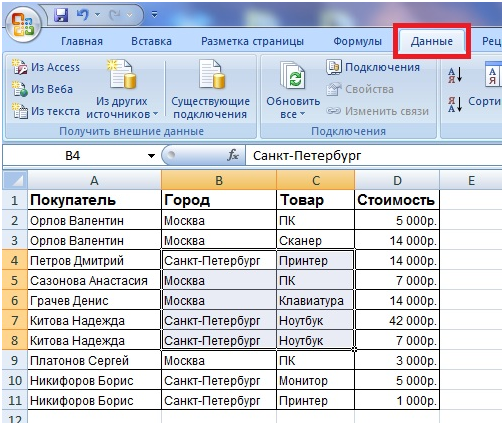Select cell Платонов Сергей
The image size is (504, 425).
(x=94, y=360)
